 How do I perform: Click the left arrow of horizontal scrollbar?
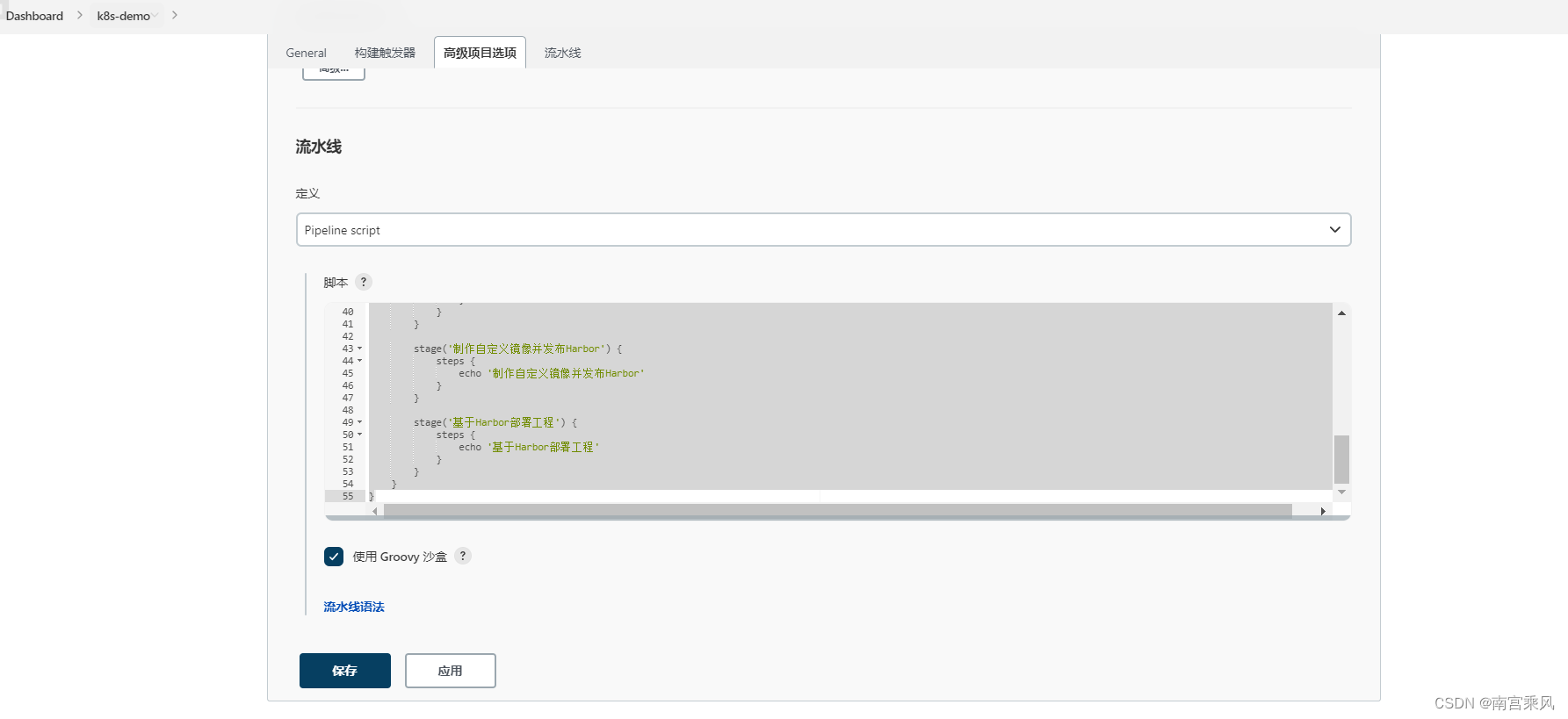(x=375, y=511)
